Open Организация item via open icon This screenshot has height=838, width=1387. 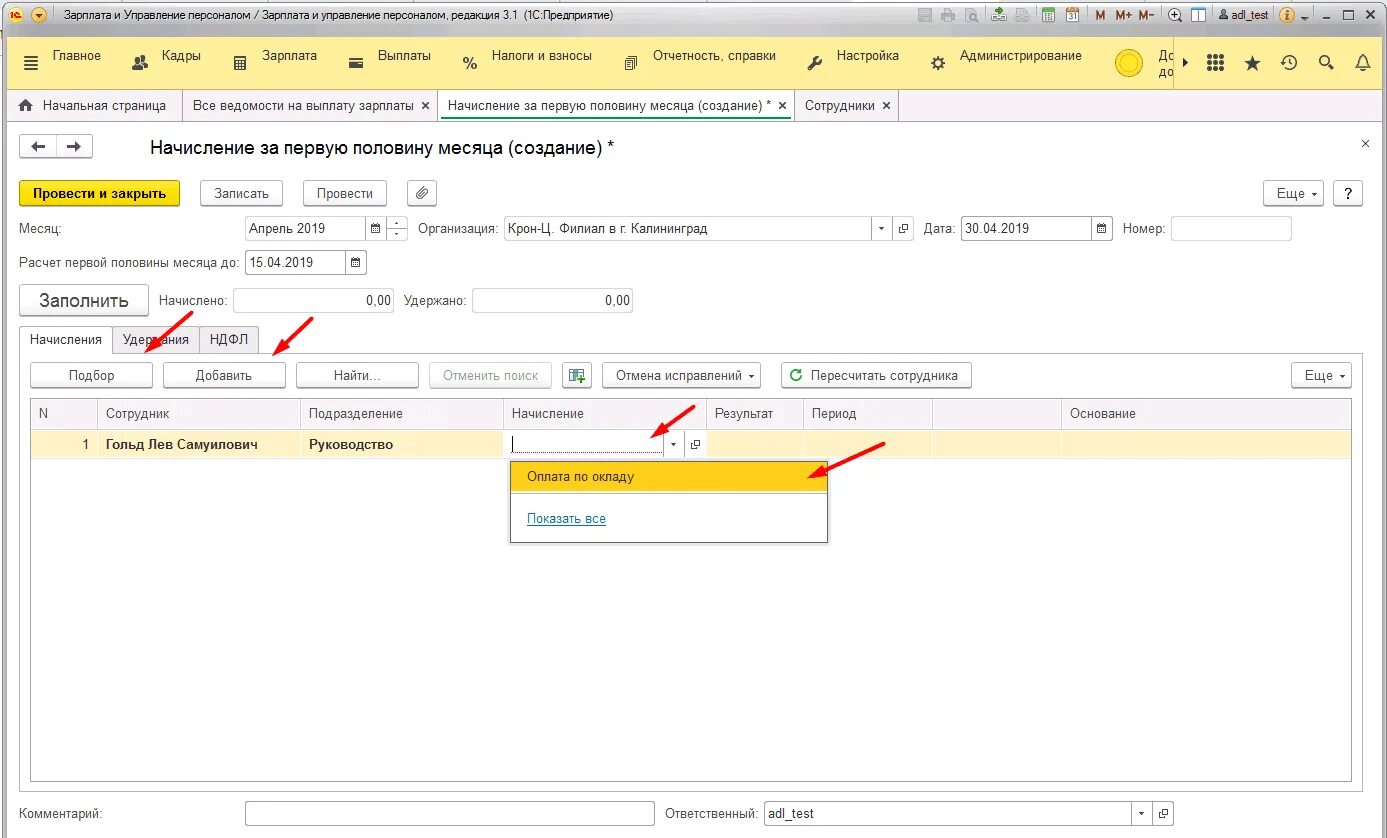point(903,228)
